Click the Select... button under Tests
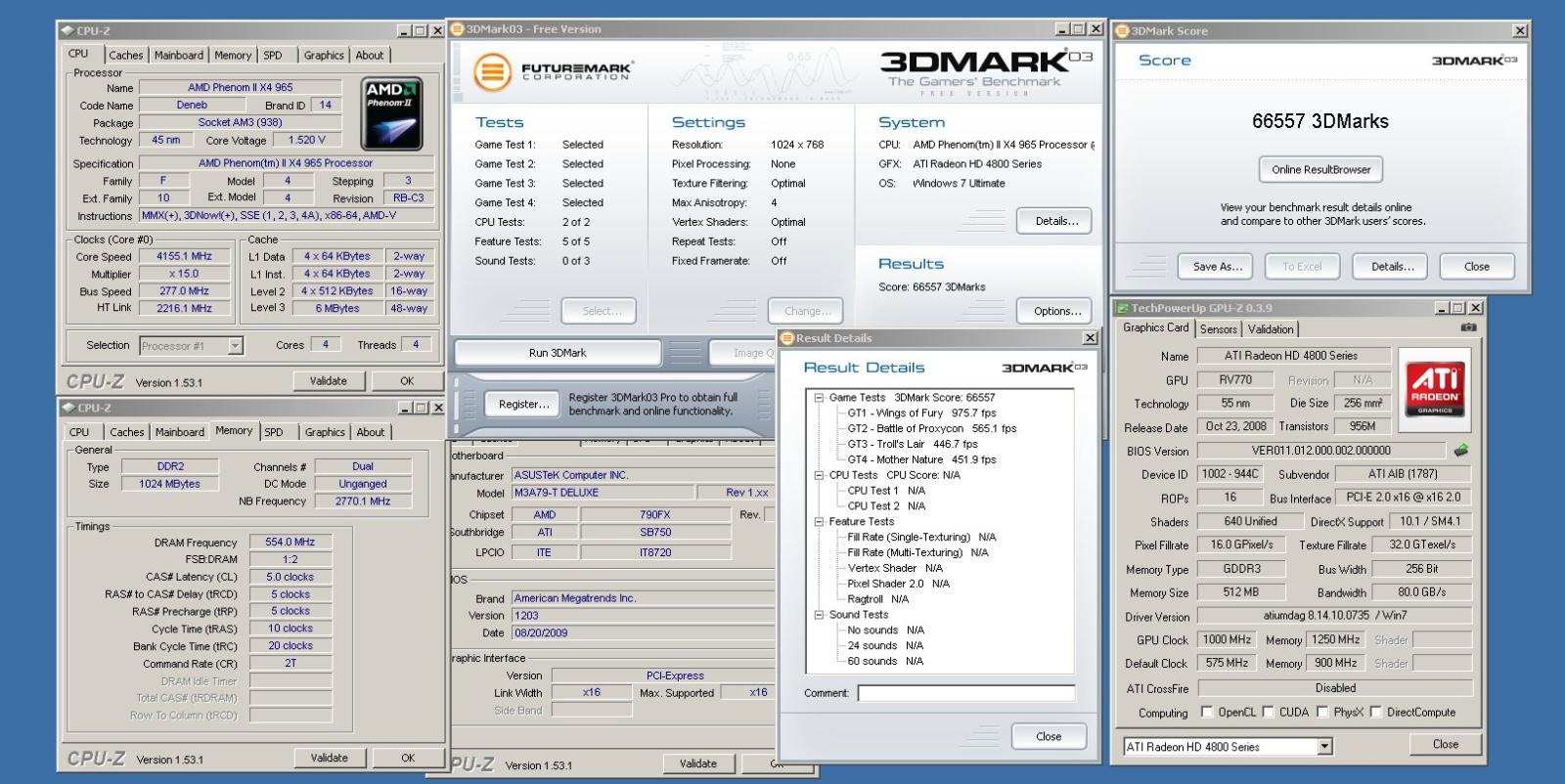This screenshot has height=784, width=1565. 599,311
